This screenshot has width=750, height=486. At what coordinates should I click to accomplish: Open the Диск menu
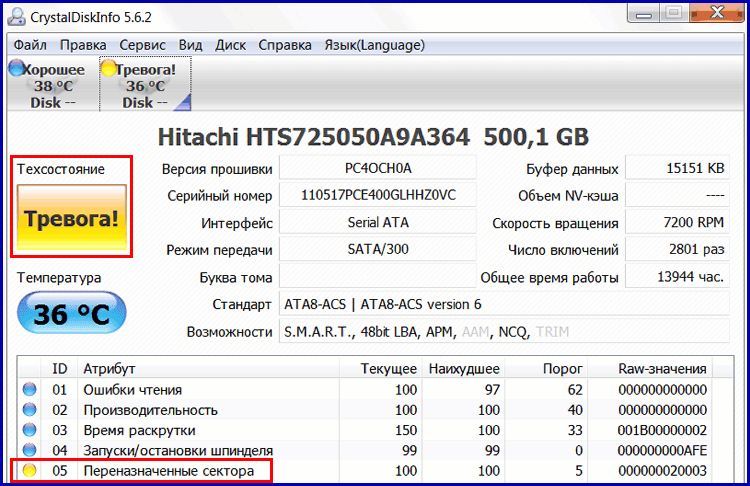tap(230, 45)
